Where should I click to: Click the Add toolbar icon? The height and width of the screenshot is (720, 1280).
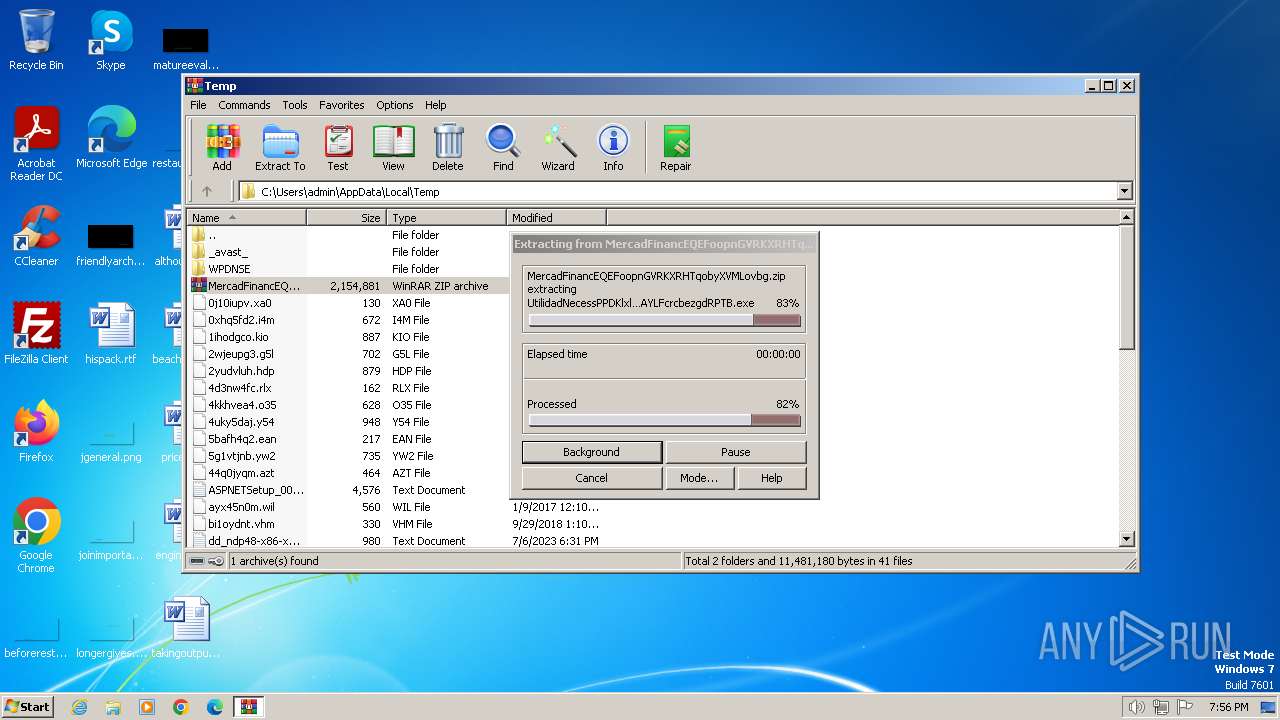[x=222, y=148]
